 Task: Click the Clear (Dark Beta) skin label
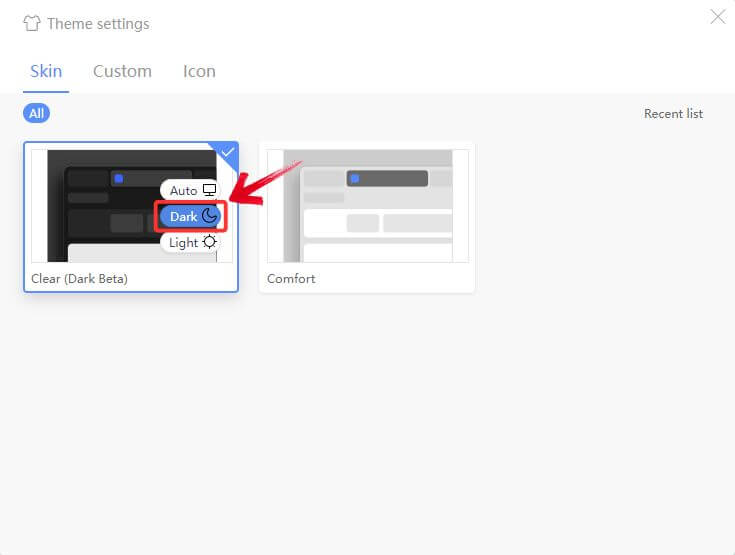pos(79,278)
